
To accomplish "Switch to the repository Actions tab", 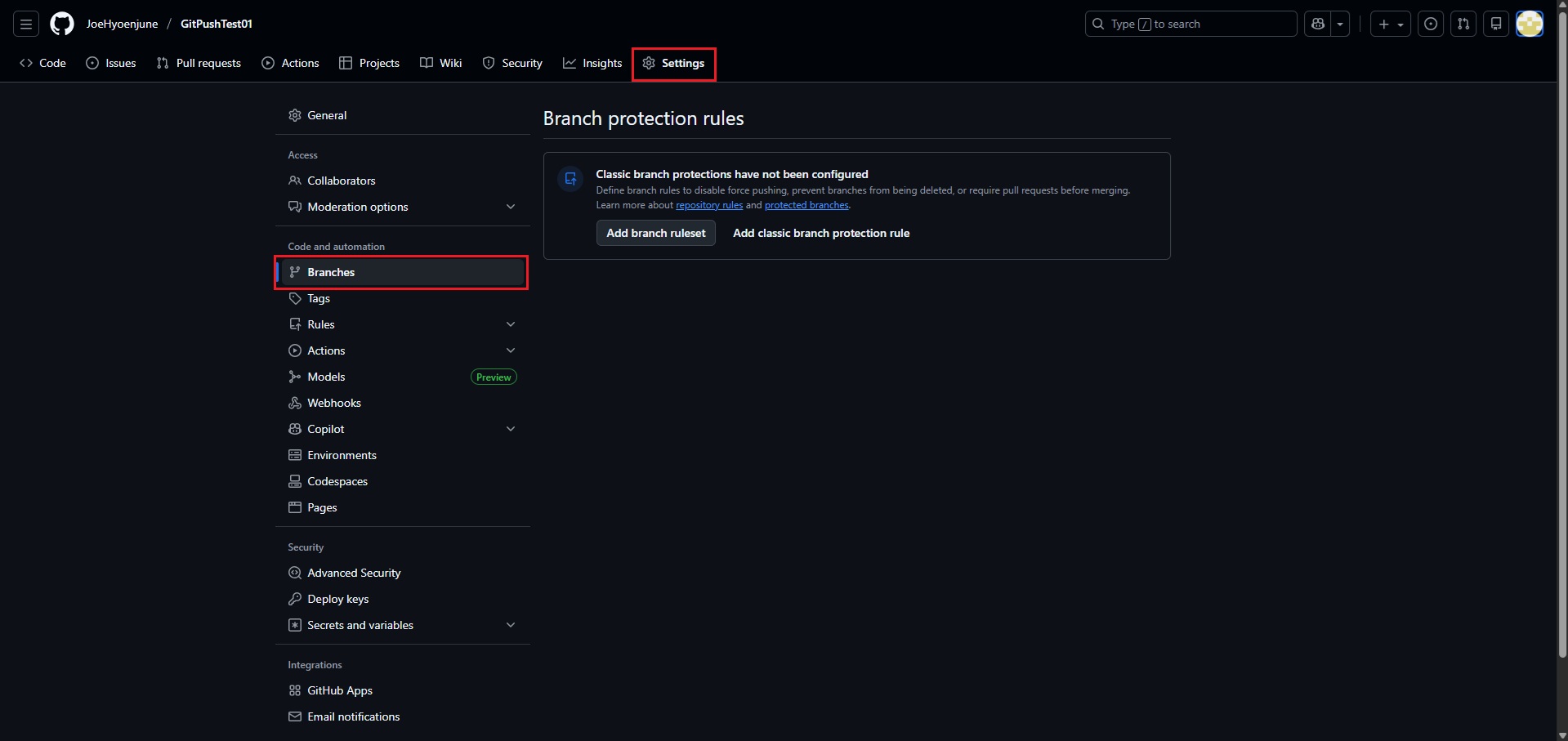I will click(290, 63).
